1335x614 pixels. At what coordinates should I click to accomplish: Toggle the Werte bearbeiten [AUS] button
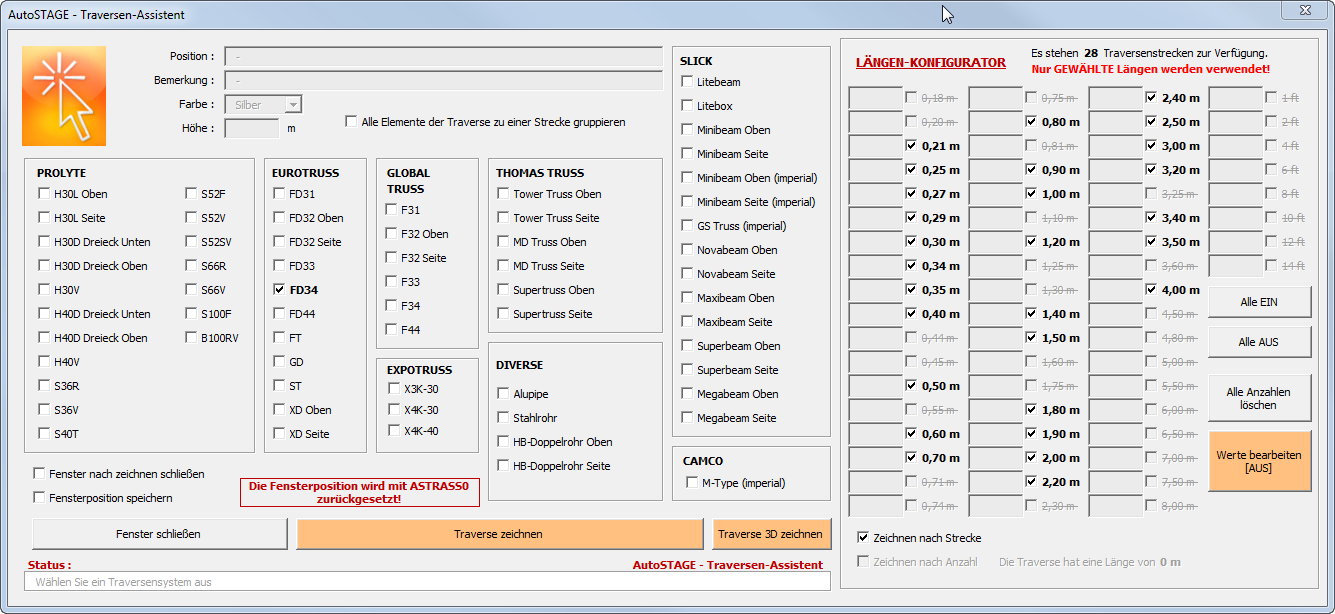pyautogui.click(x=1258, y=461)
